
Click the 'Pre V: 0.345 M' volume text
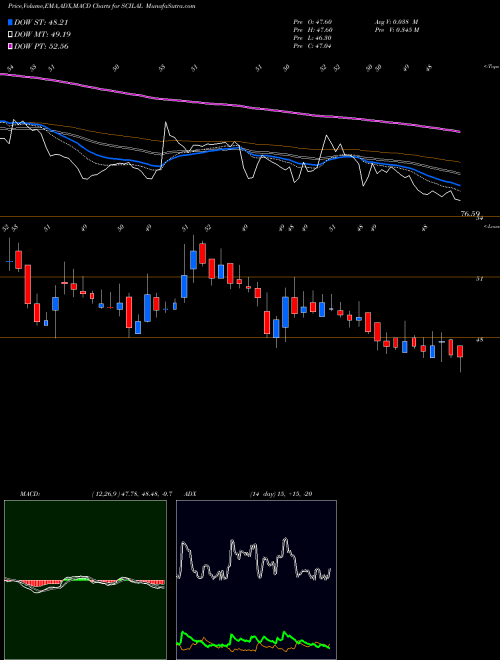(x=396, y=30)
